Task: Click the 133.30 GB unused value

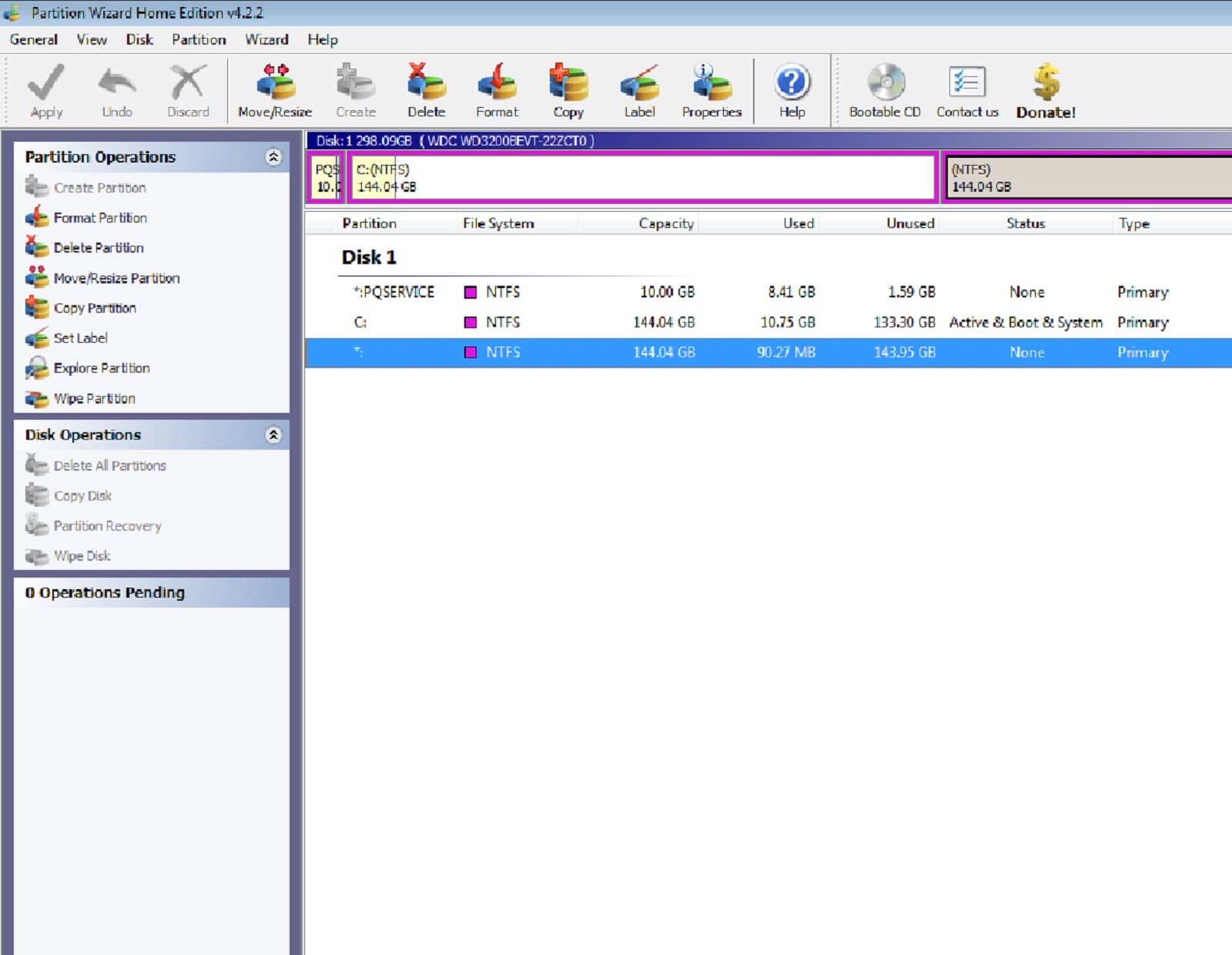Action: coord(904,323)
